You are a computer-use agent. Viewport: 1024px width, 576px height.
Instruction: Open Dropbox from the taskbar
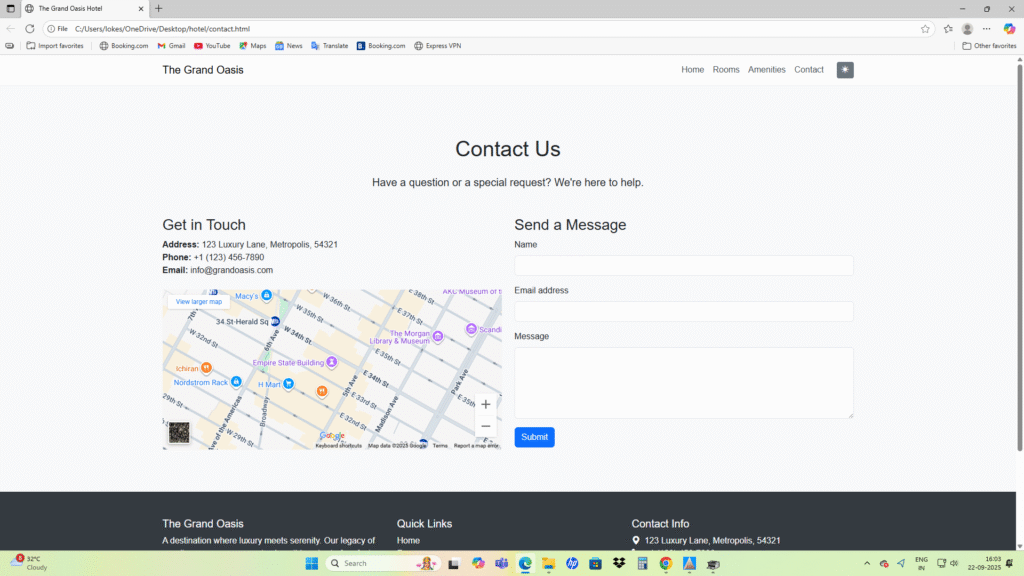click(x=618, y=563)
